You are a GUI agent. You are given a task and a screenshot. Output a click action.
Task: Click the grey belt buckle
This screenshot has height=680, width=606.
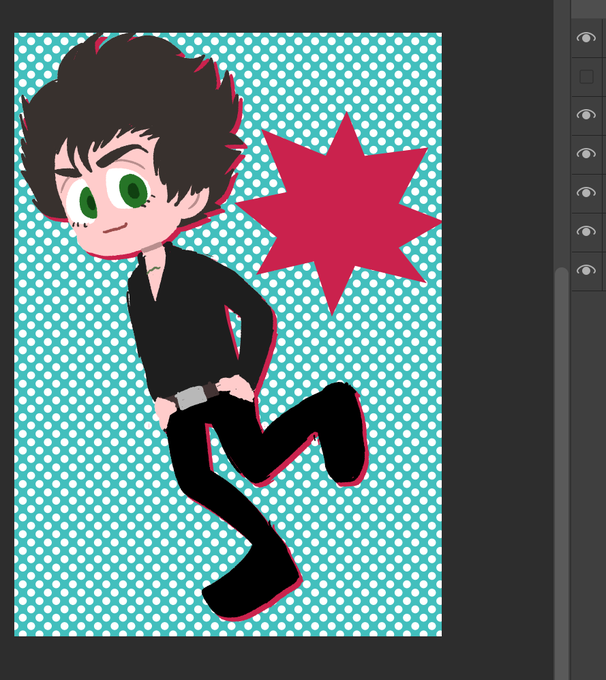coord(192,397)
